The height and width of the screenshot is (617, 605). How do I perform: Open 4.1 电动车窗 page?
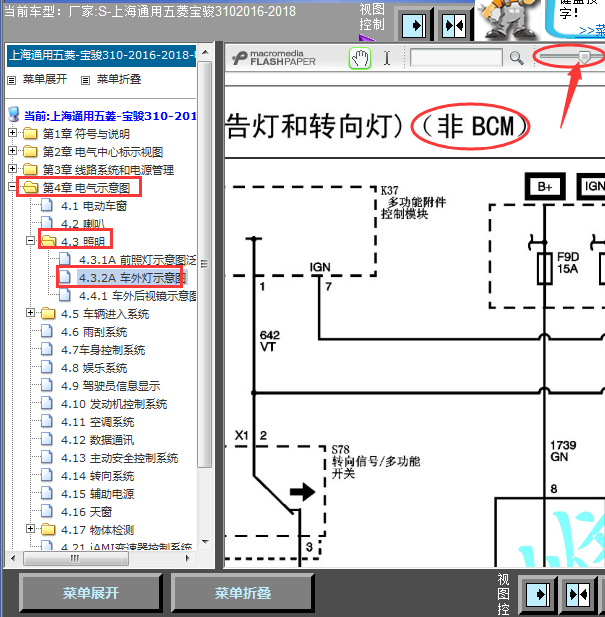tap(94, 206)
